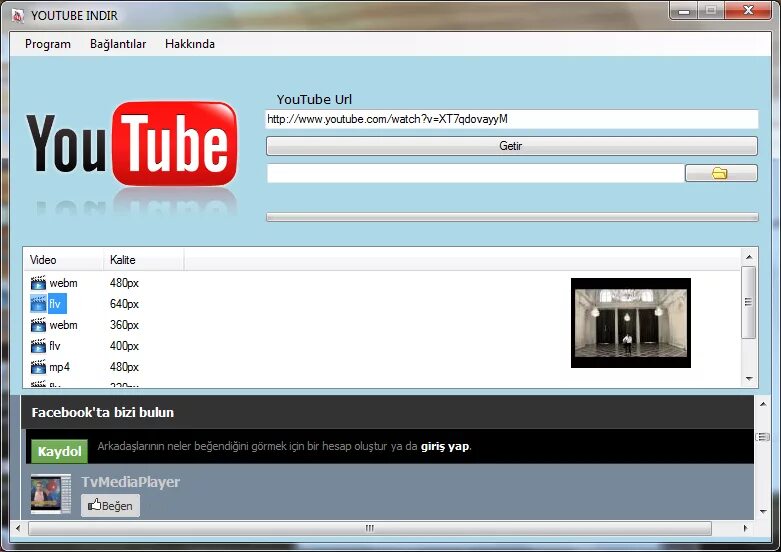The width and height of the screenshot is (781, 552).
Task: Open the Program menu
Action: (x=48, y=44)
